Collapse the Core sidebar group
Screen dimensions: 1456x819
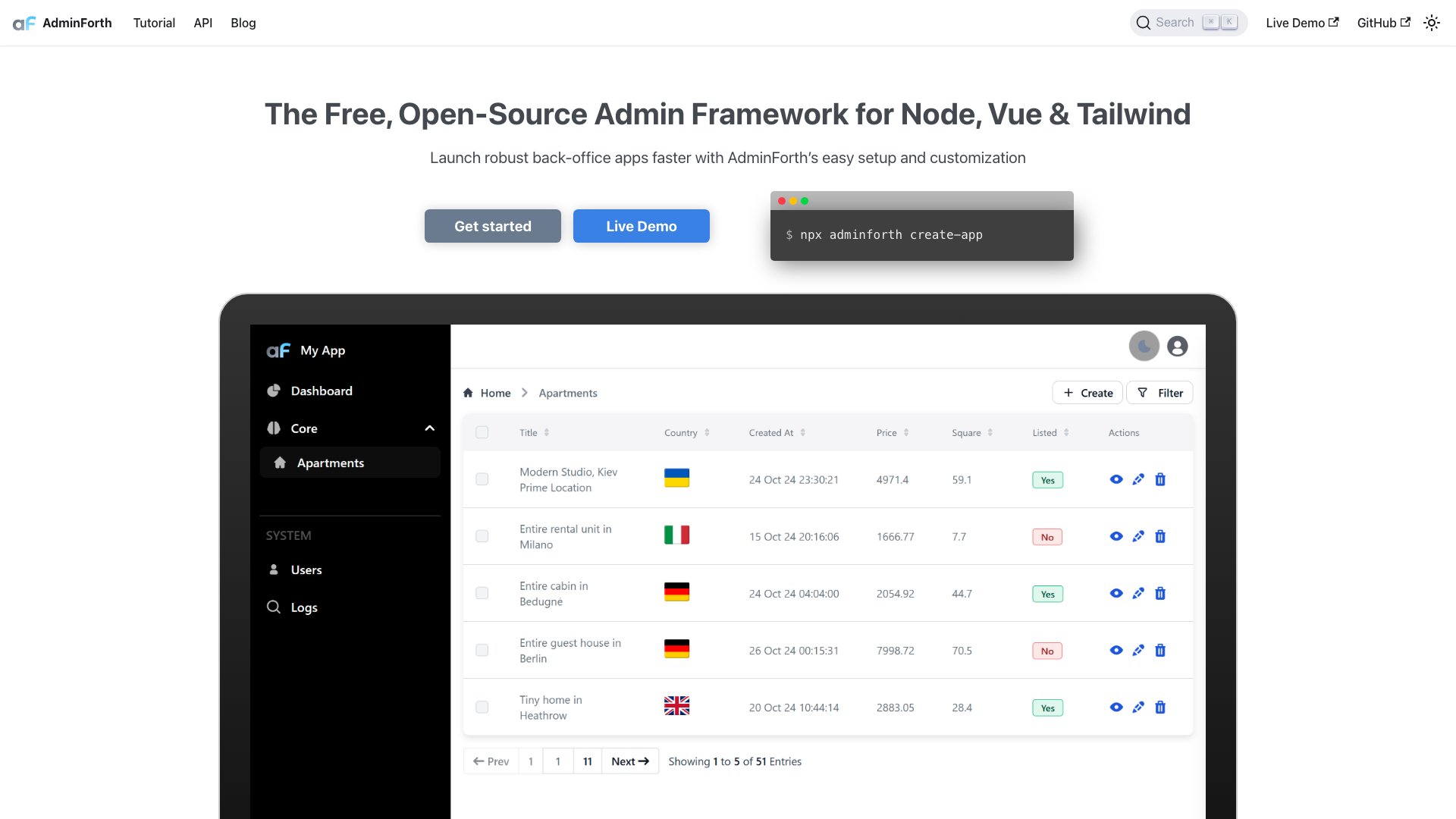[430, 428]
